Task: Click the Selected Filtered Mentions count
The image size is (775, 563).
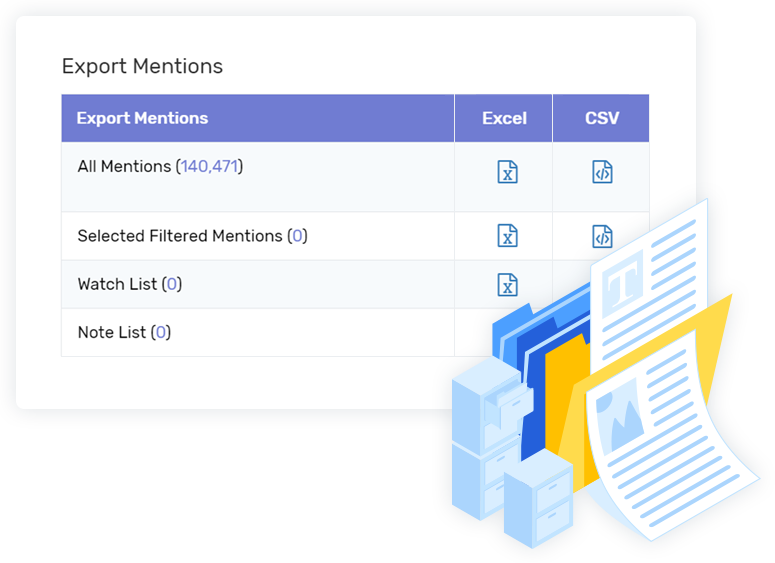Action: [297, 236]
